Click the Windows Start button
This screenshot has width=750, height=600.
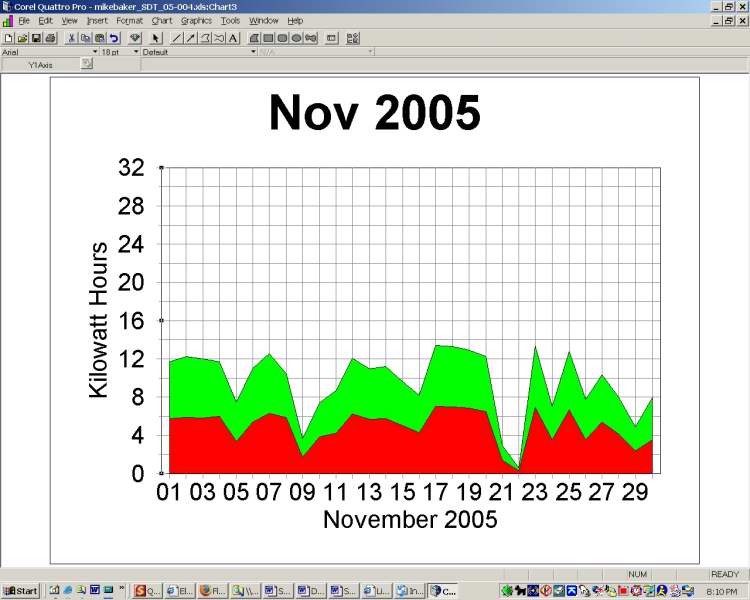(x=20, y=591)
